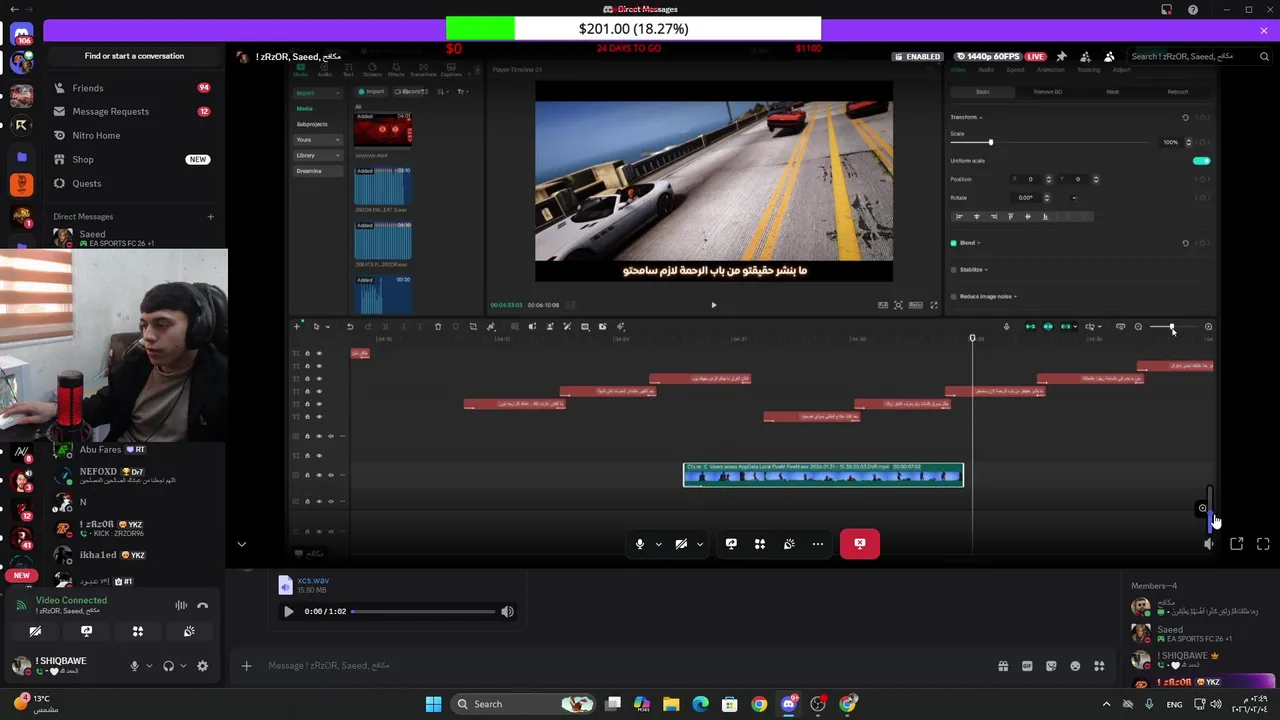Screen dimensions: 1280x720
Task: Turn on camera in voice panel
Action: (x=35, y=631)
